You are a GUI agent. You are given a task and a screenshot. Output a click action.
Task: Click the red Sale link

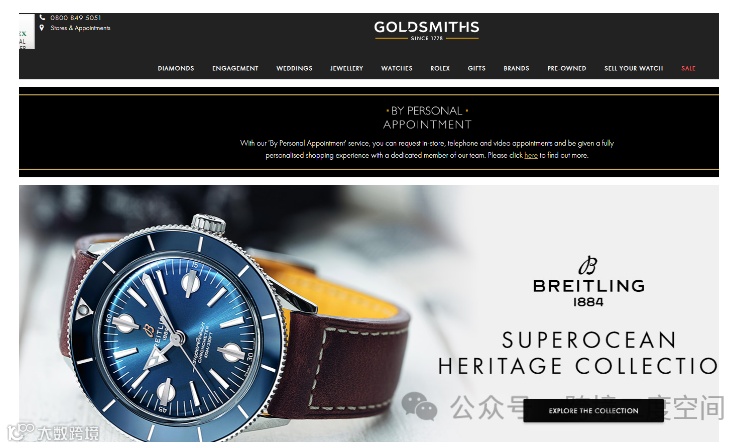[x=688, y=68]
